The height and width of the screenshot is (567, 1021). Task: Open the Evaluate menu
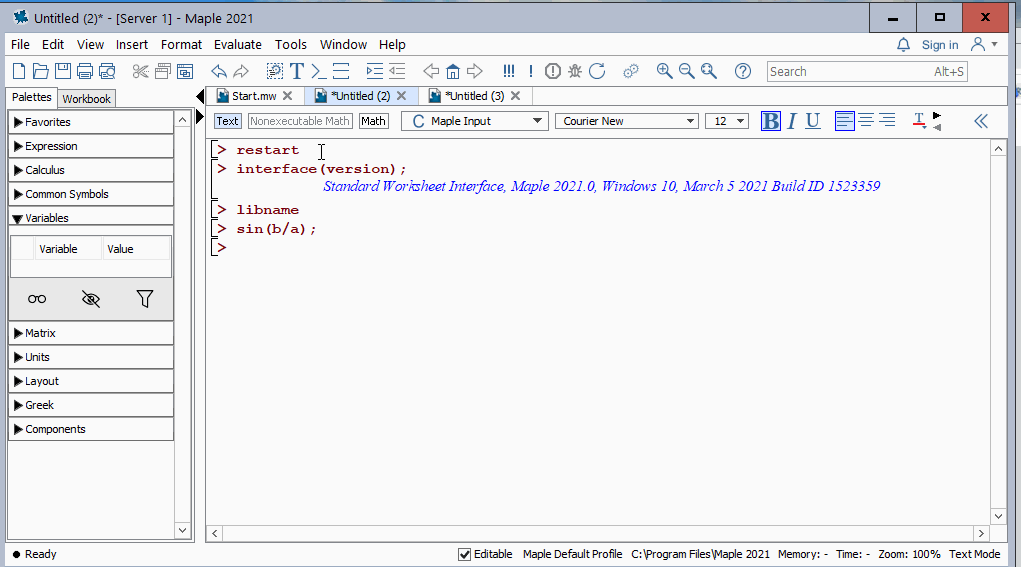tap(238, 44)
